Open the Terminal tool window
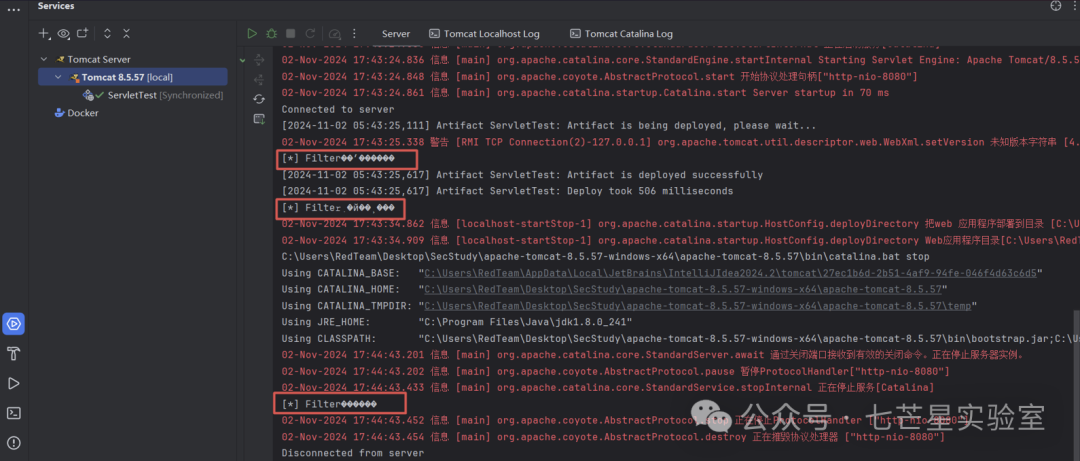 tap(13, 413)
